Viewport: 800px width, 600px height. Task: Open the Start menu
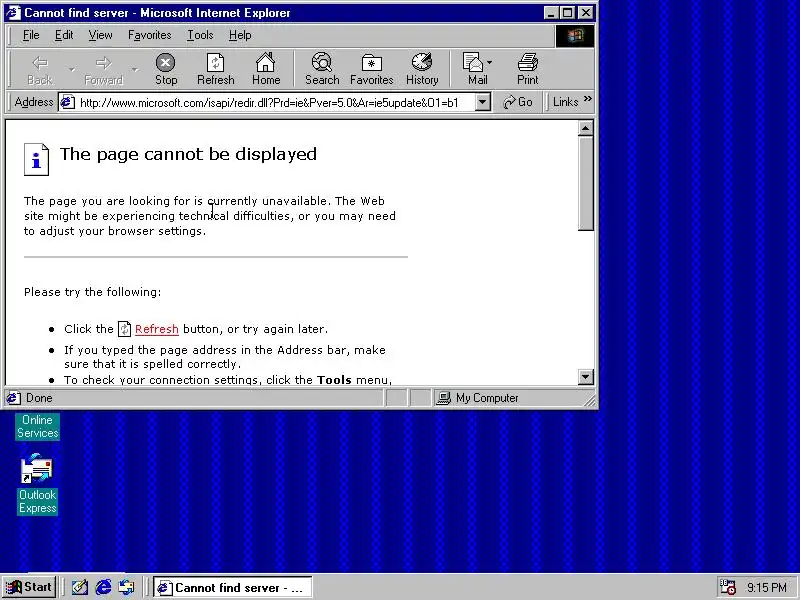[x=29, y=587]
